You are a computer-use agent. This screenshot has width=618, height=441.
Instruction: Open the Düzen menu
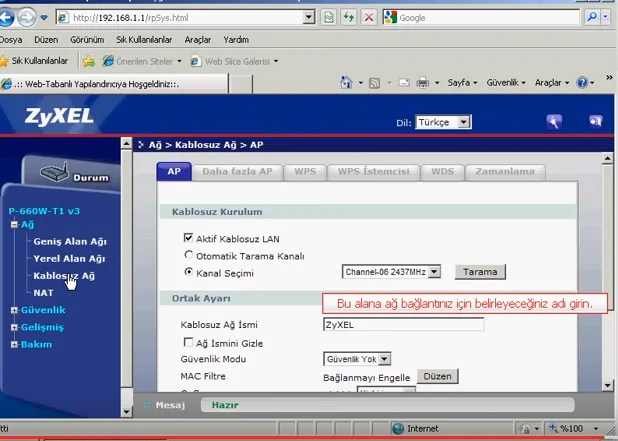tap(46, 40)
